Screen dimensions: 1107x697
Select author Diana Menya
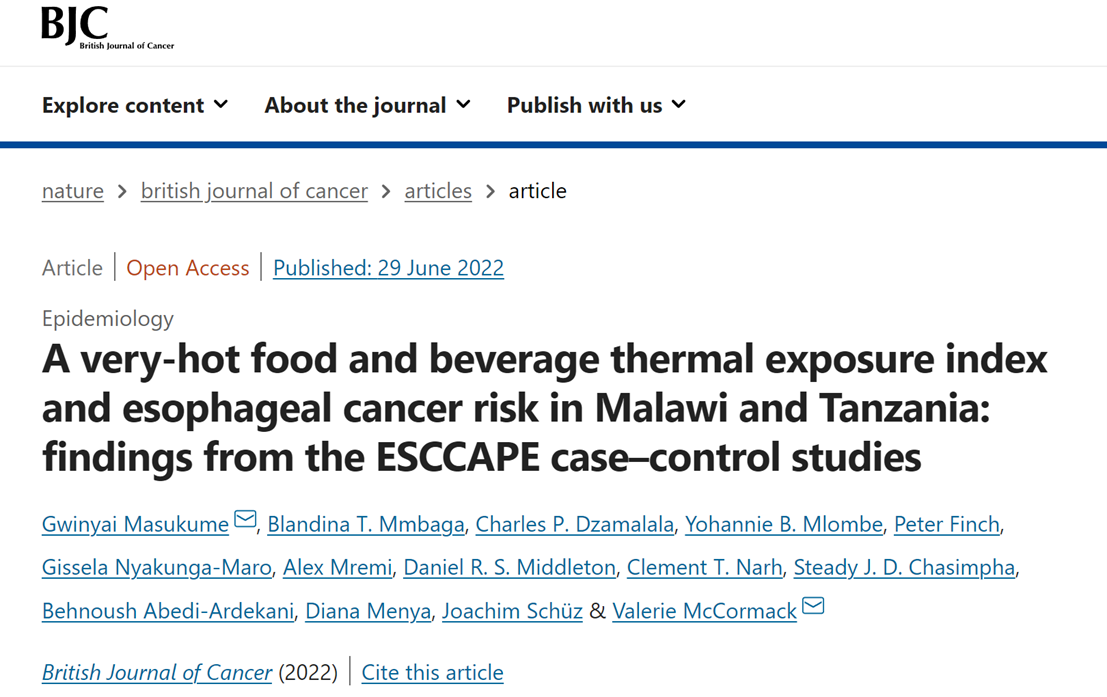(368, 611)
